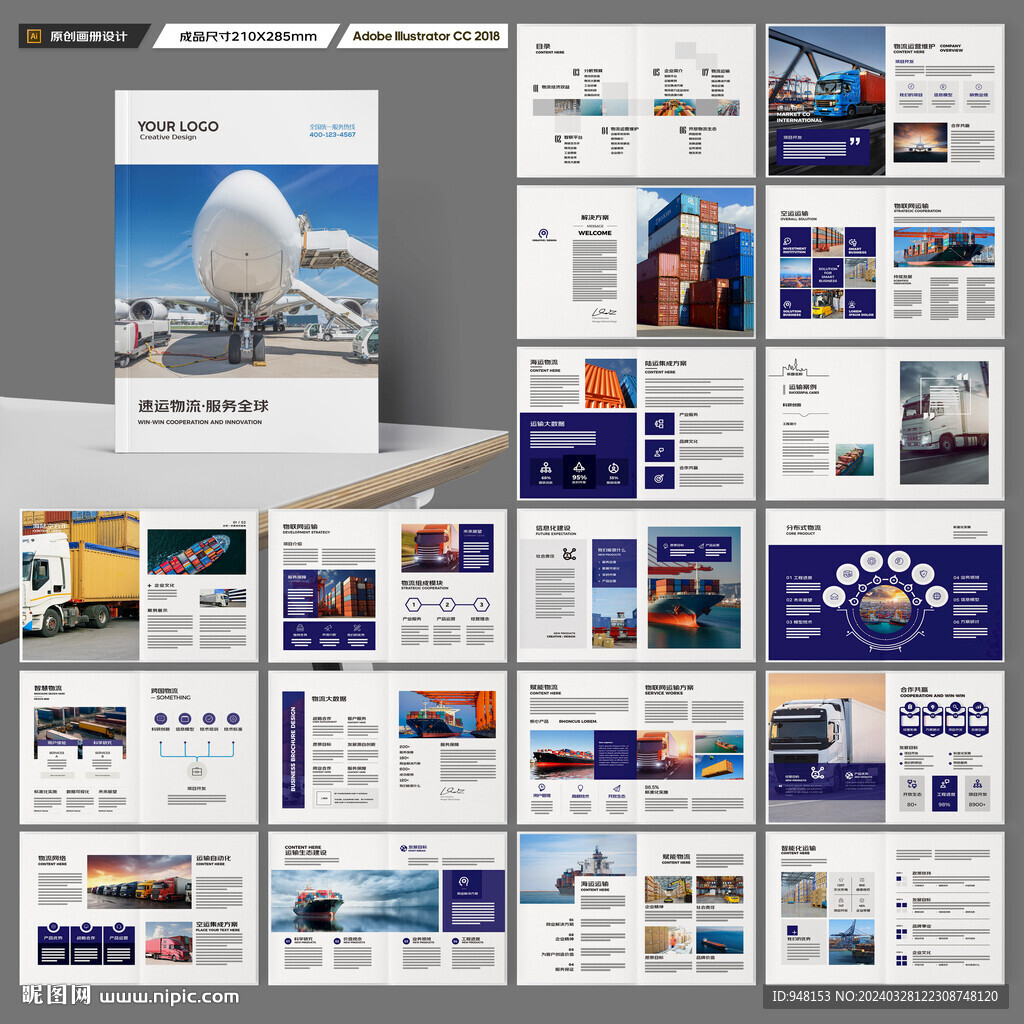1024x1024 pixels.
Task: Click the 智能化运输 heading
Action: click(x=798, y=848)
